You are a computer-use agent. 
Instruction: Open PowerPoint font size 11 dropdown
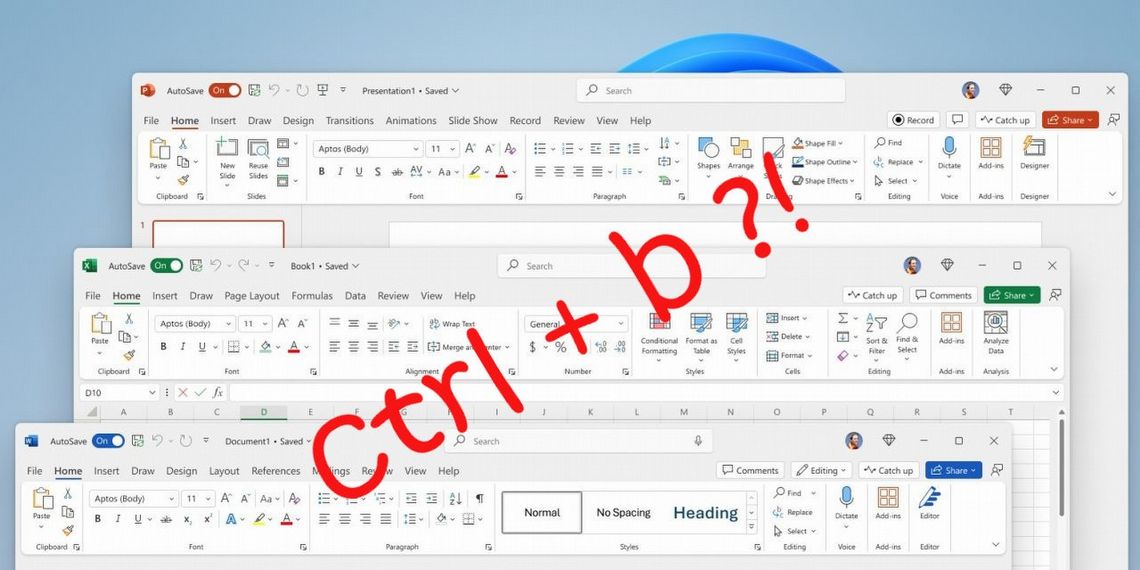coord(452,149)
